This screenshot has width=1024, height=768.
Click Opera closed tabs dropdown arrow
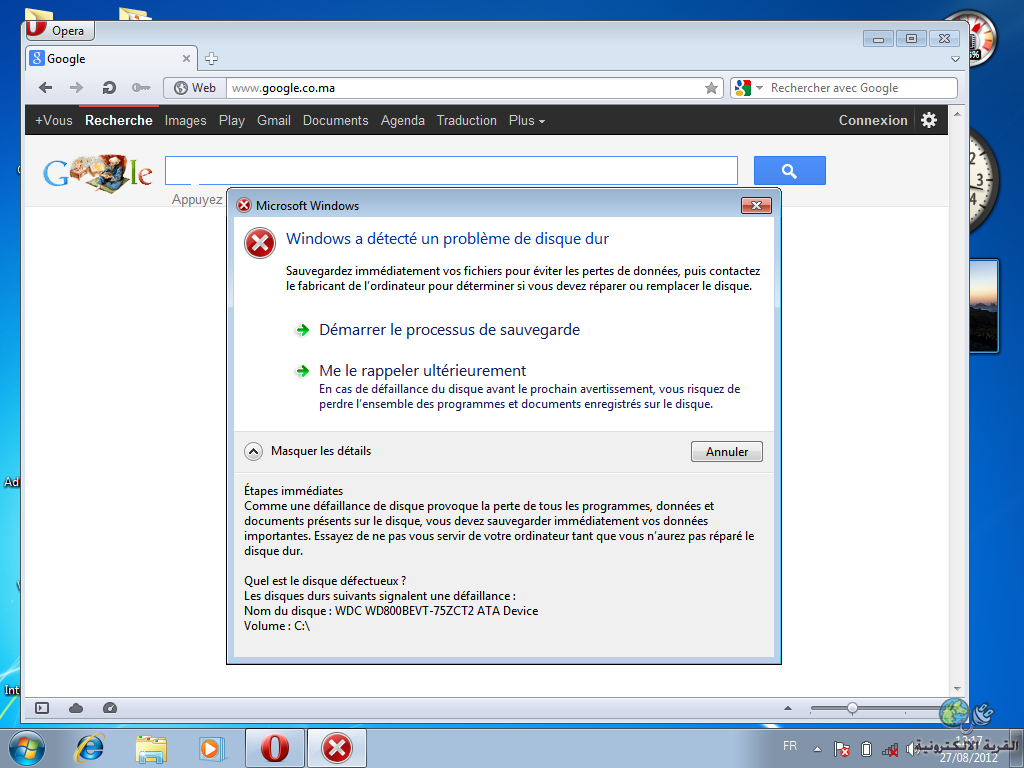point(955,59)
